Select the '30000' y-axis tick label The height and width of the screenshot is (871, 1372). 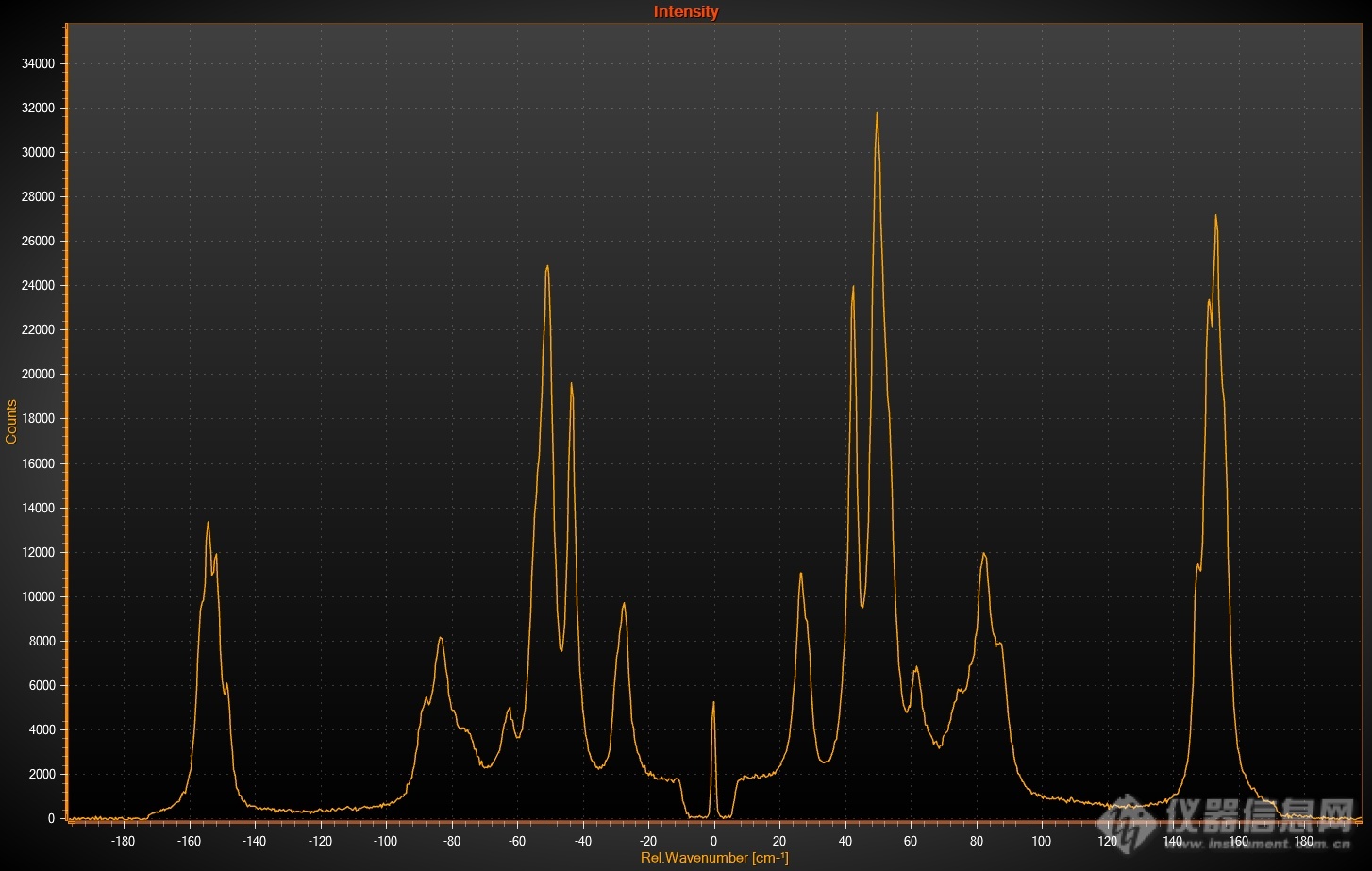[39, 152]
